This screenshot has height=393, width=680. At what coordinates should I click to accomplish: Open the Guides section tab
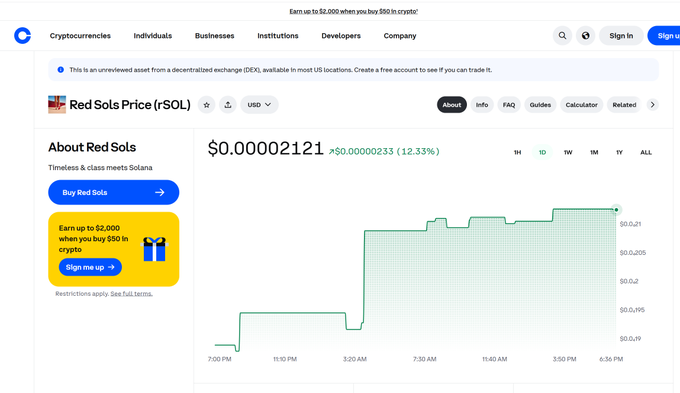[x=540, y=105]
